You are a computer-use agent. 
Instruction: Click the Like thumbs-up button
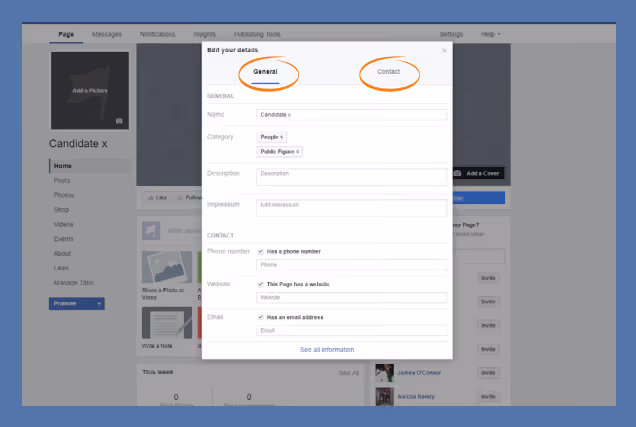(157, 198)
